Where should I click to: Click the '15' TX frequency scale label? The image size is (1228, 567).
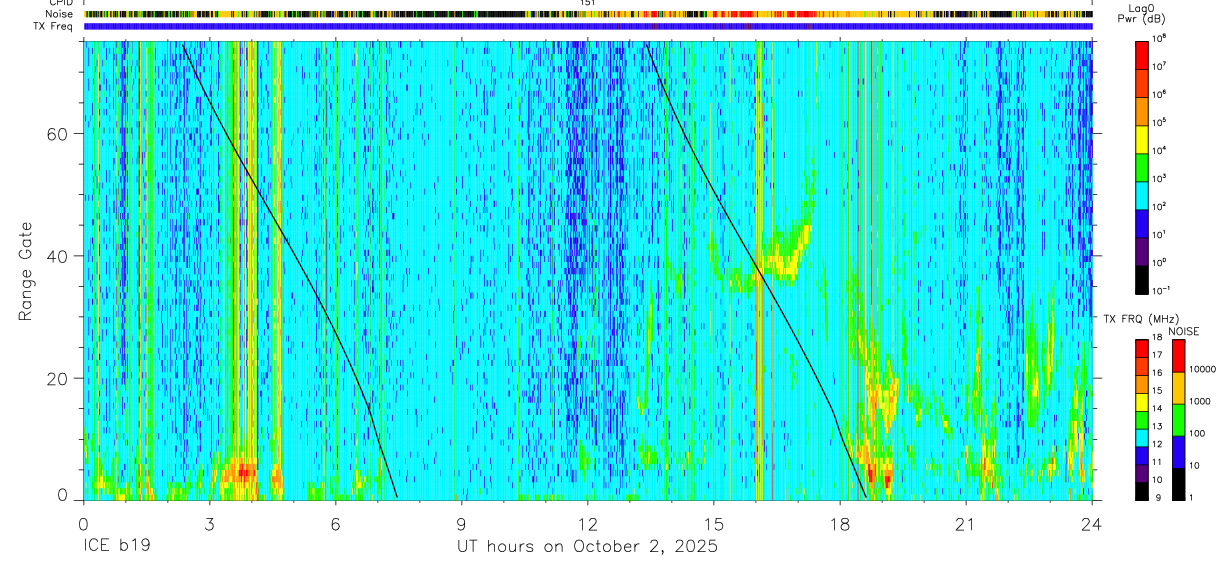1158,391
